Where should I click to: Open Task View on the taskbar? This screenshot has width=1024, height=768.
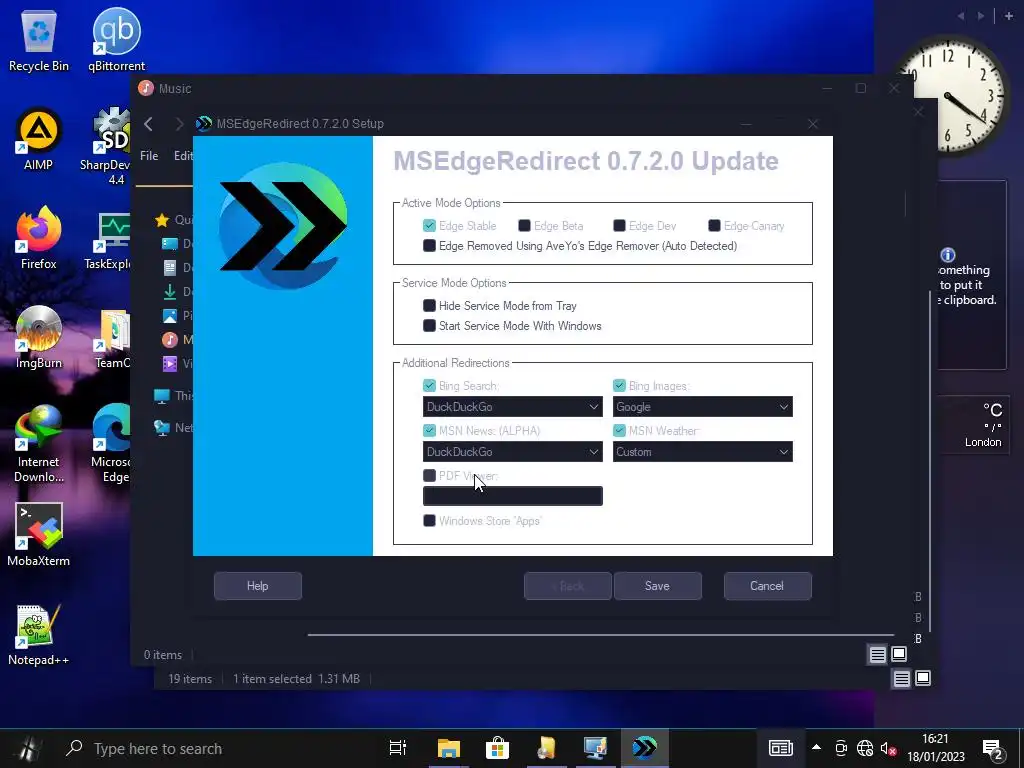398,748
